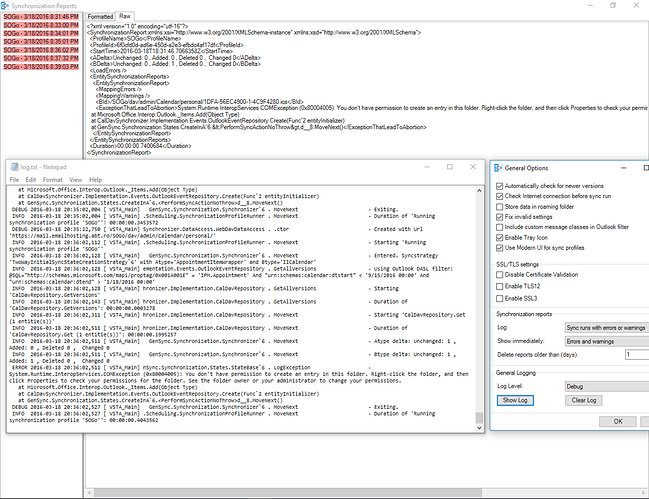This screenshot has height=499, width=649.
Task: Open Notepad Format menu
Action: click(53, 180)
